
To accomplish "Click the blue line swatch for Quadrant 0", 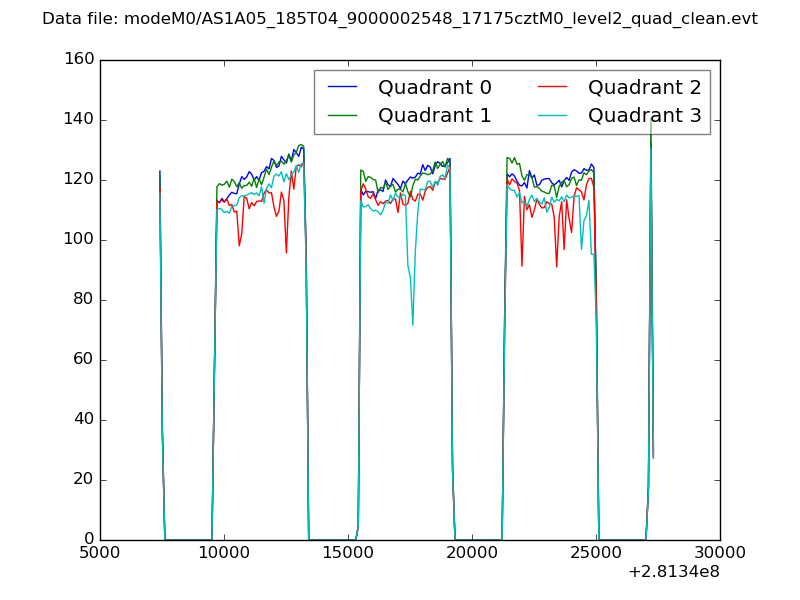I will pyautogui.click(x=343, y=88).
